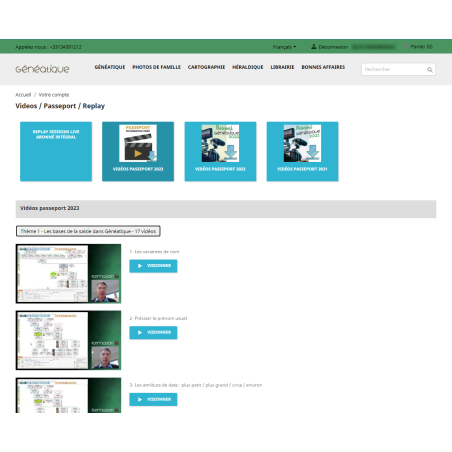Click the user icon beside Déconnexion
Screen dimensions: 452x452
[x=313, y=47]
